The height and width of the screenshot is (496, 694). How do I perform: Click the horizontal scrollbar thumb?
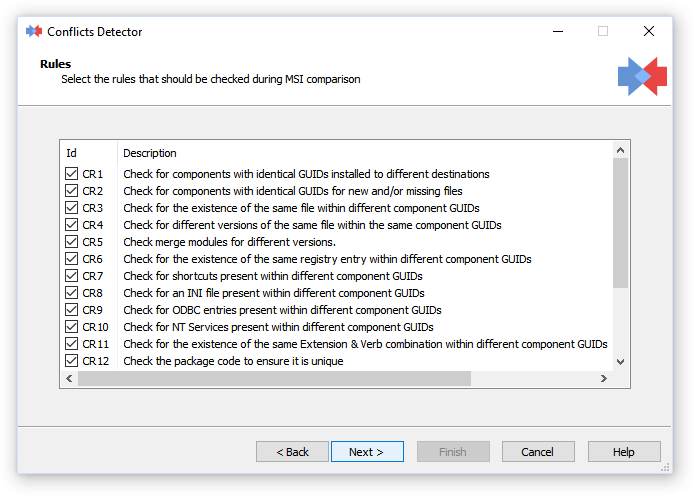pos(274,378)
